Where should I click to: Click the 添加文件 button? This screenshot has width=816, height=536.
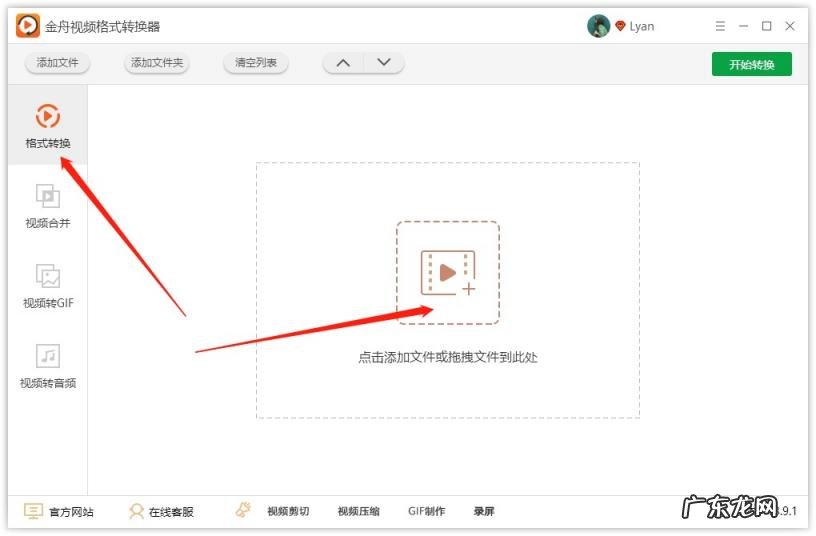57,63
